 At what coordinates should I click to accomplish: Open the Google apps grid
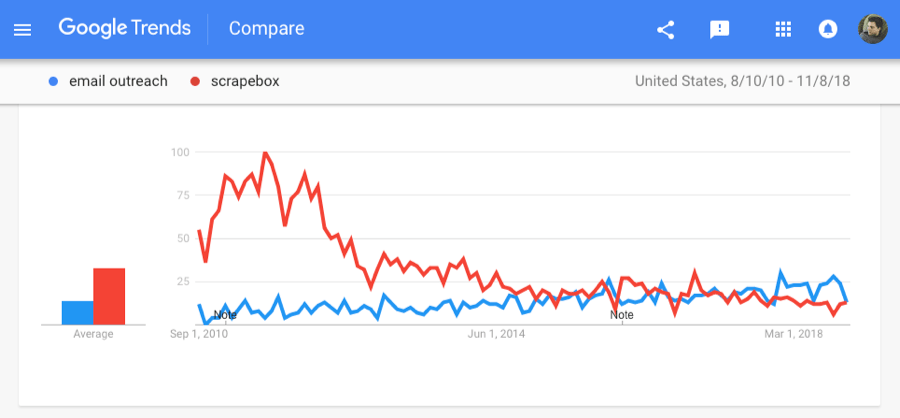click(x=783, y=29)
